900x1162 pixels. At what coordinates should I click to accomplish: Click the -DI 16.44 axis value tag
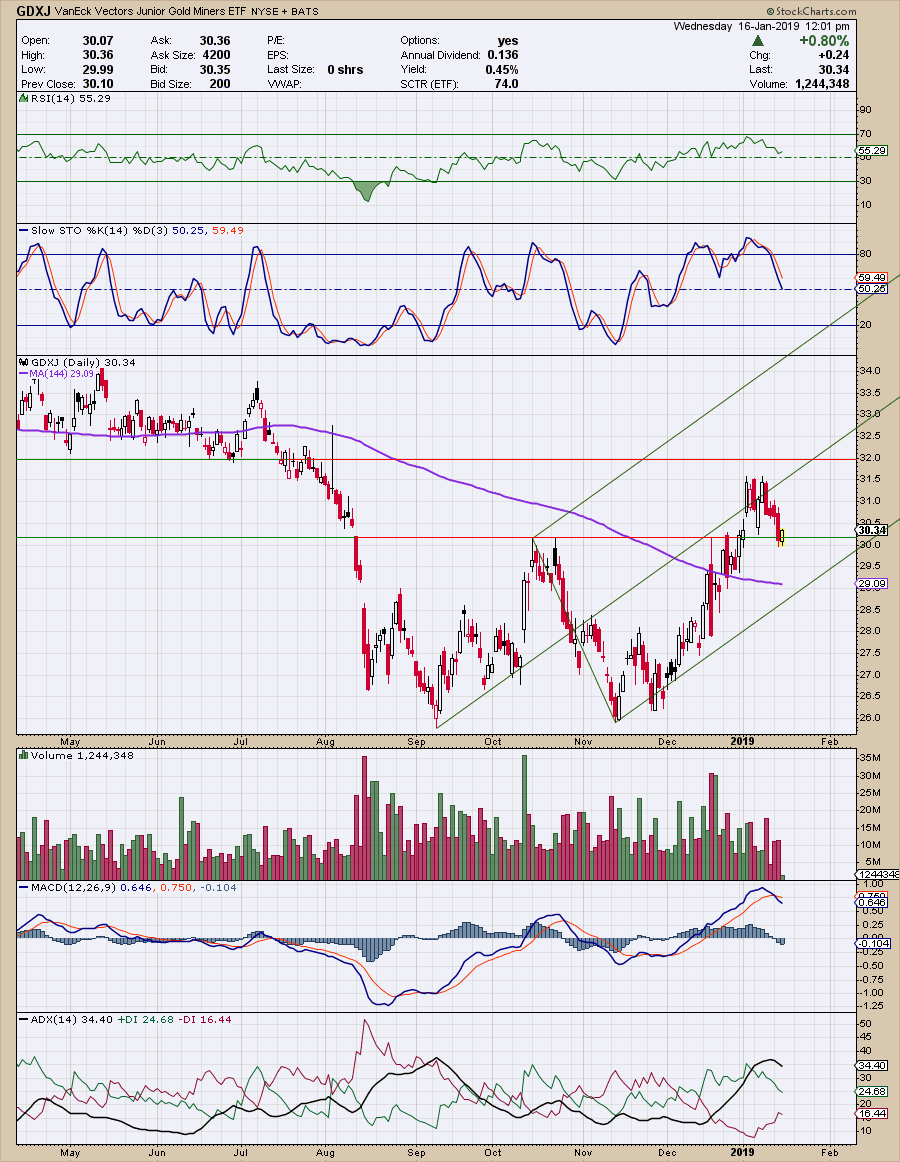point(872,1114)
